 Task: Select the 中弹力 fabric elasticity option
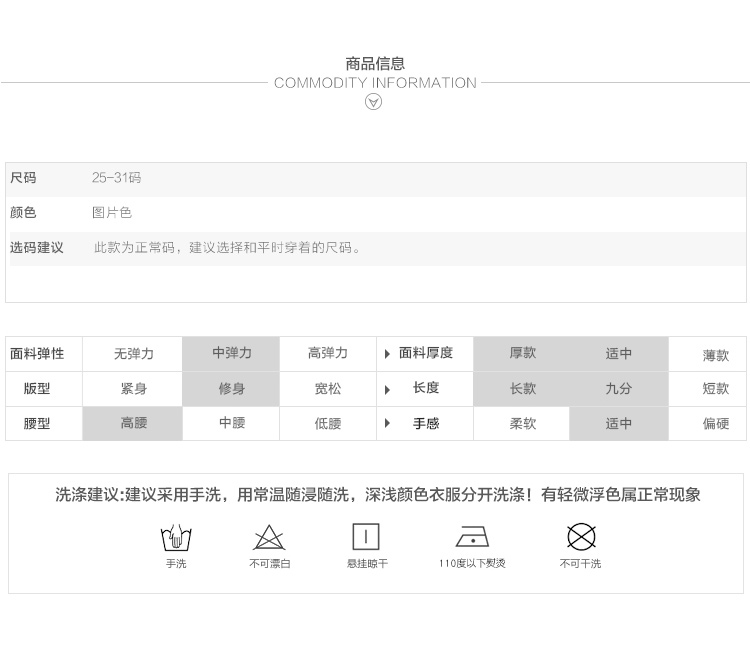click(232, 353)
